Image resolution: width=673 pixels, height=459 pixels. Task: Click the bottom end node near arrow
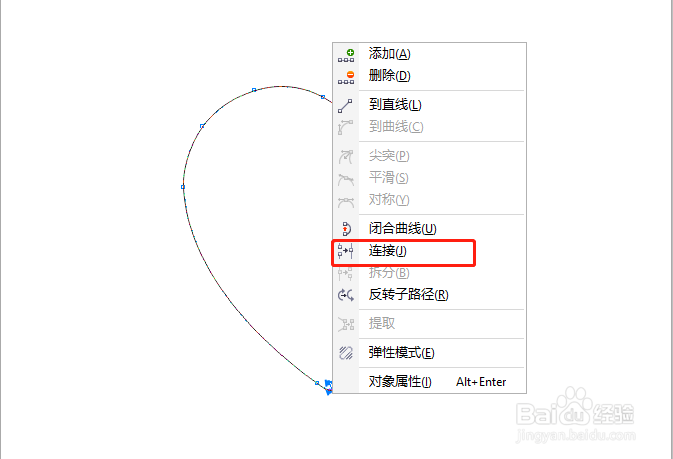(x=317, y=383)
